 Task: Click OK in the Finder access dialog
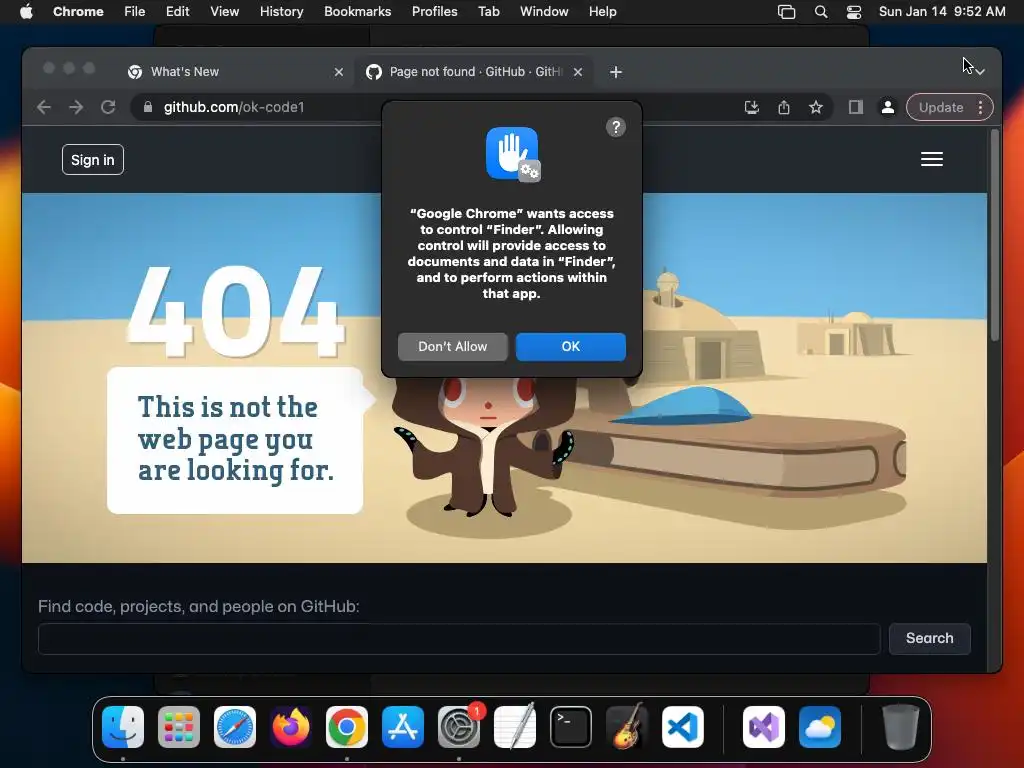pyautogui.click(x=570, y=346)
